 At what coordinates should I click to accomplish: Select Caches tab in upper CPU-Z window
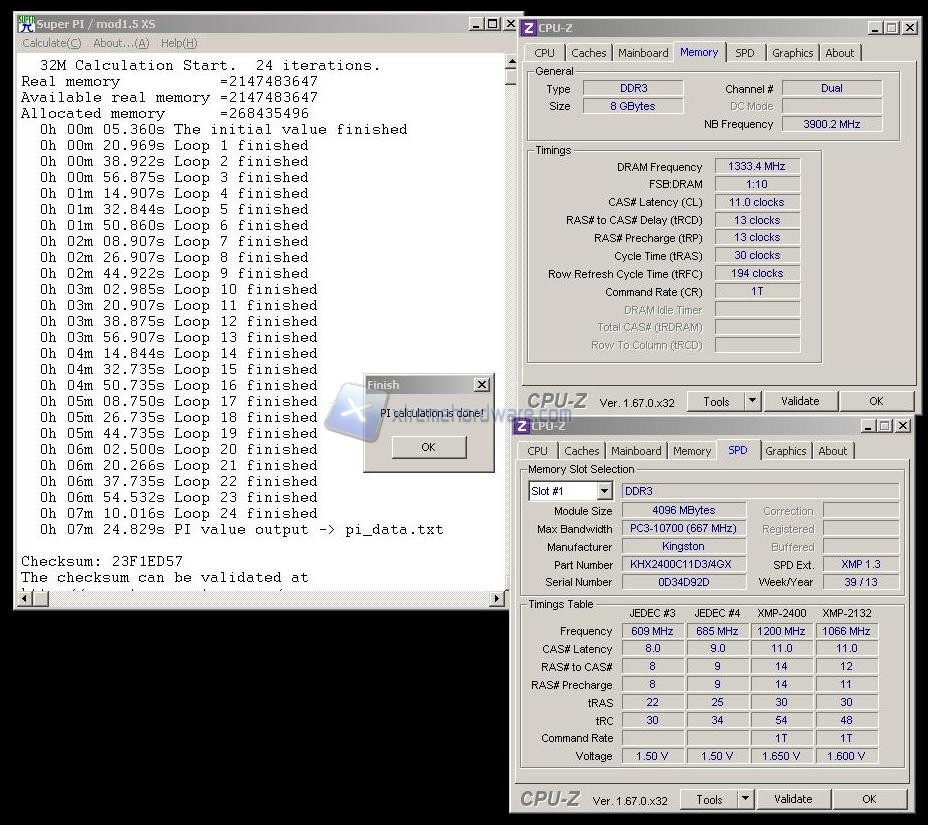click(x=589, y=53)
